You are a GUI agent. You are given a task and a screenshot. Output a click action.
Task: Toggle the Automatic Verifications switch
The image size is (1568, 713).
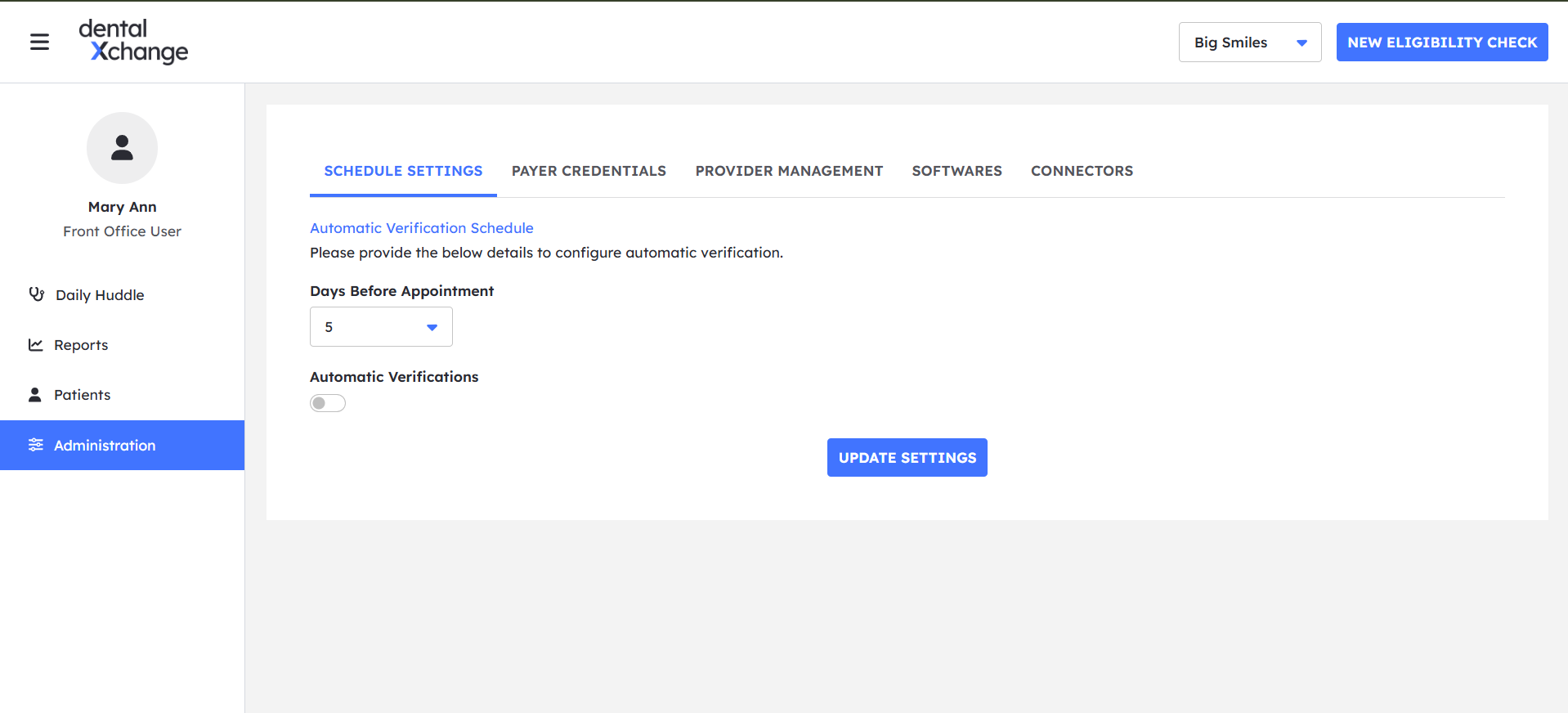(328, 403)
